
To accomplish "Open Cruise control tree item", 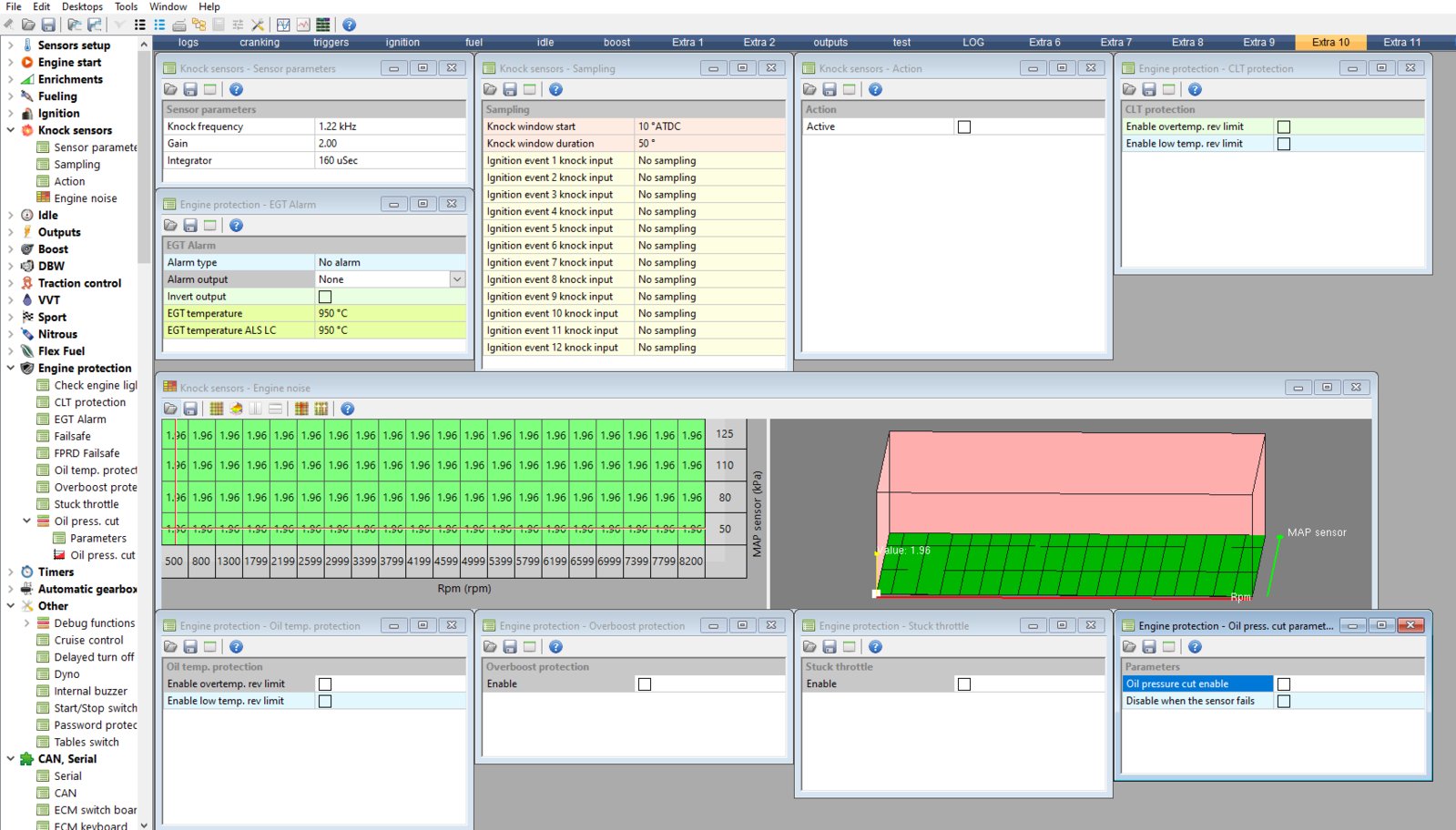I will click(x=88, y=640).
